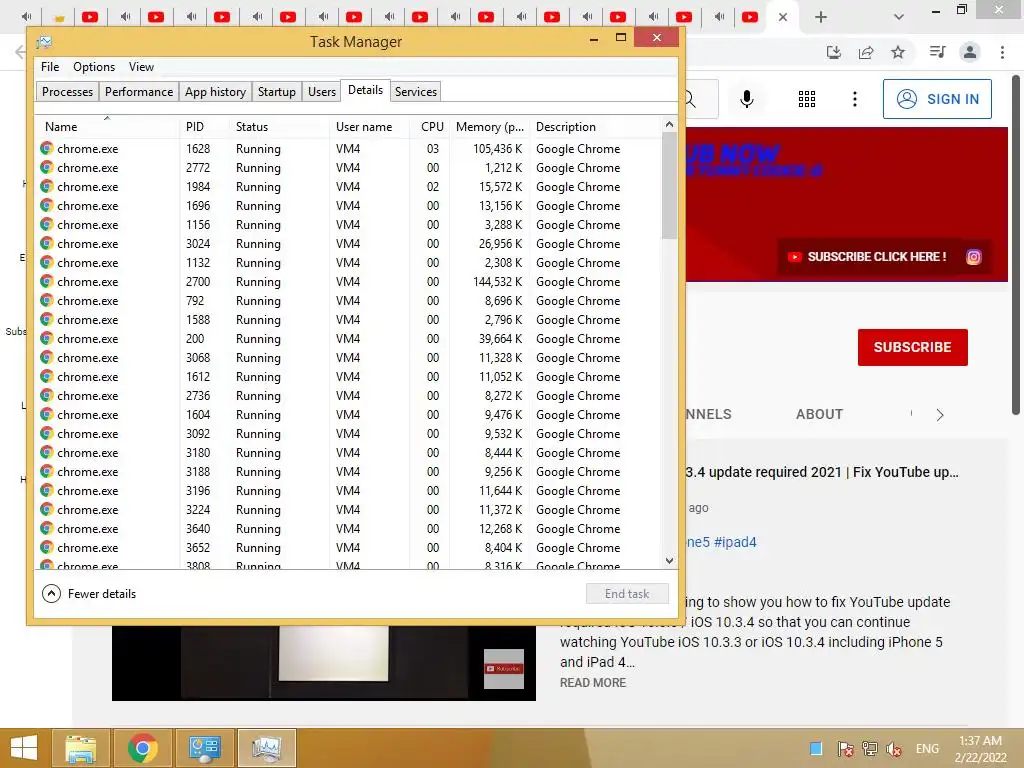Switch to the Startup tab
Screen dimensions: 1024x768
coord(277,91)
